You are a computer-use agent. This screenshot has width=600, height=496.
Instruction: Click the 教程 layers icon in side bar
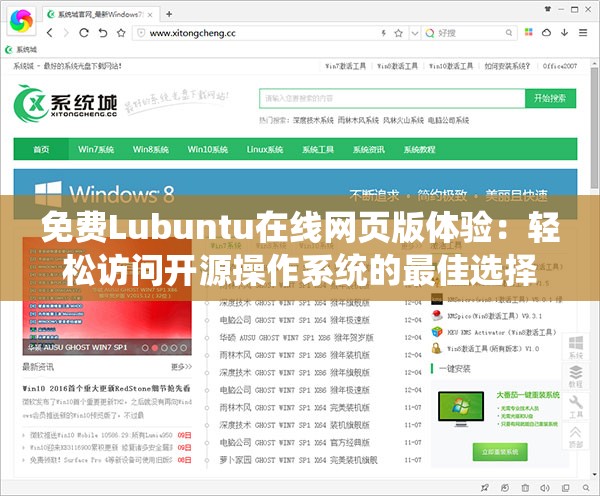pos(576,376)
